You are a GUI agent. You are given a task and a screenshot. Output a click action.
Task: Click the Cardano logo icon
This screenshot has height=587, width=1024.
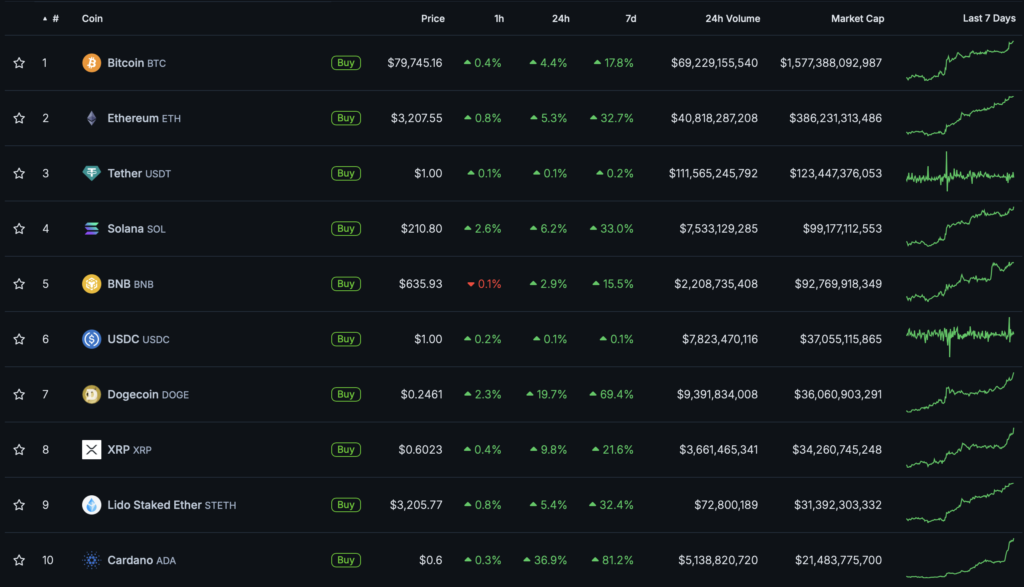pos(91,560)
